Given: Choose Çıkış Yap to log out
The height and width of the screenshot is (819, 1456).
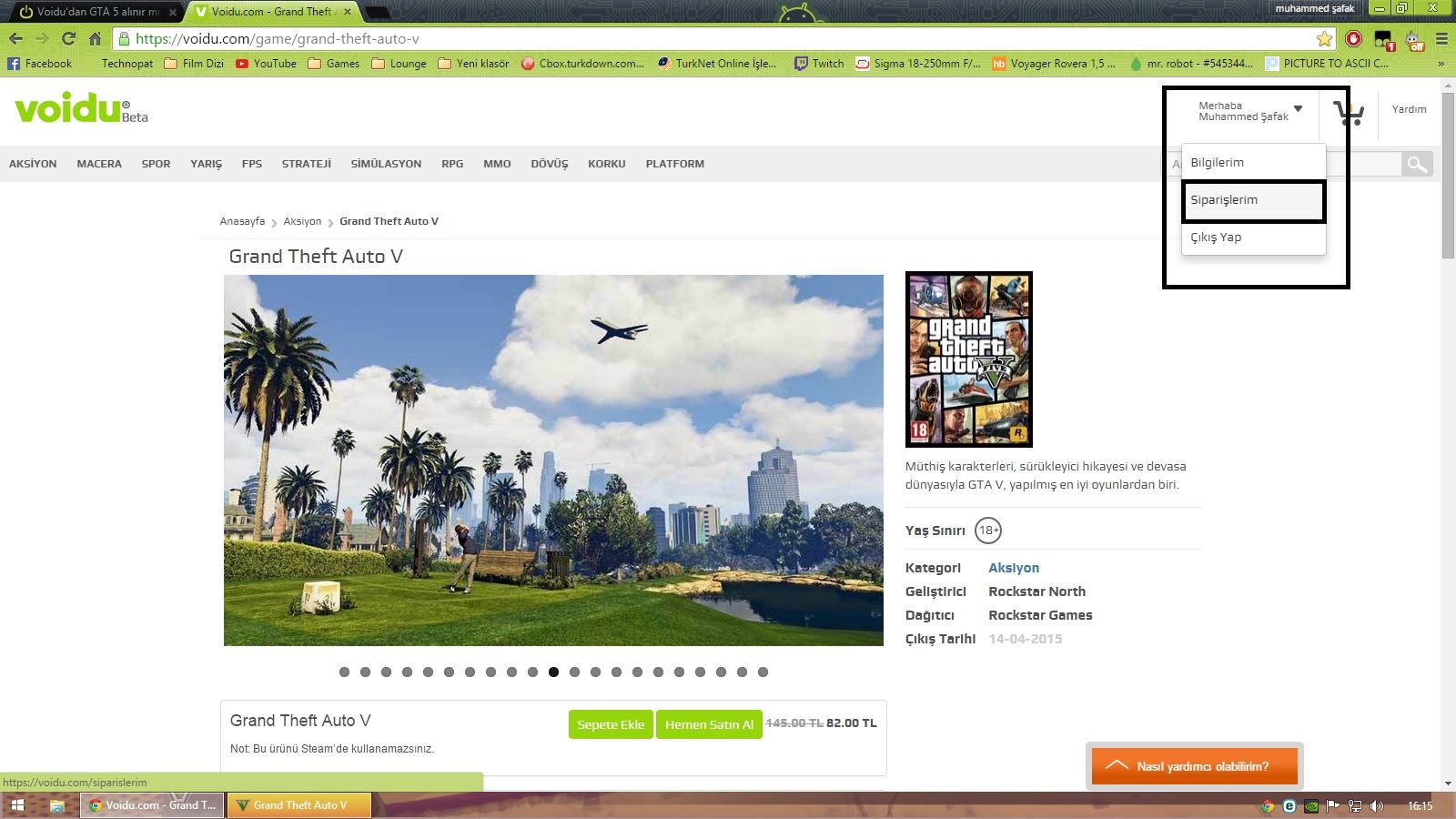Looking at the screenshot, I should click(x=1253, y=237).
